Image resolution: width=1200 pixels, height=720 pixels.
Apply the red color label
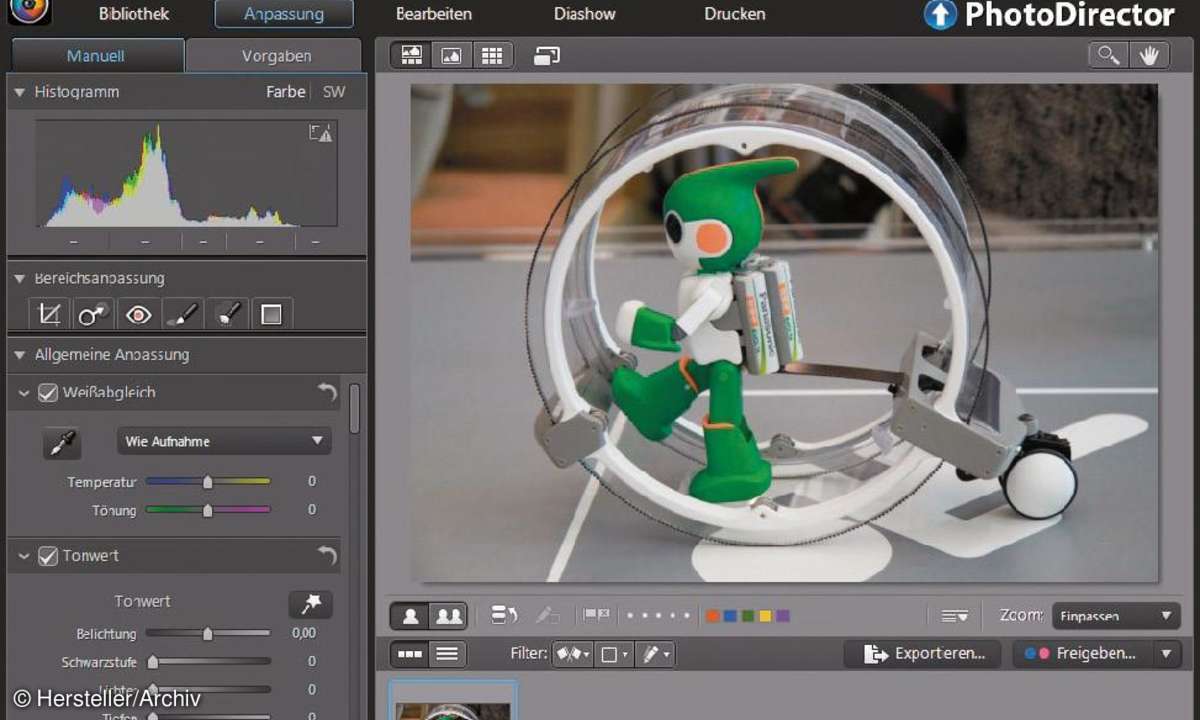(x=713, y=616)
